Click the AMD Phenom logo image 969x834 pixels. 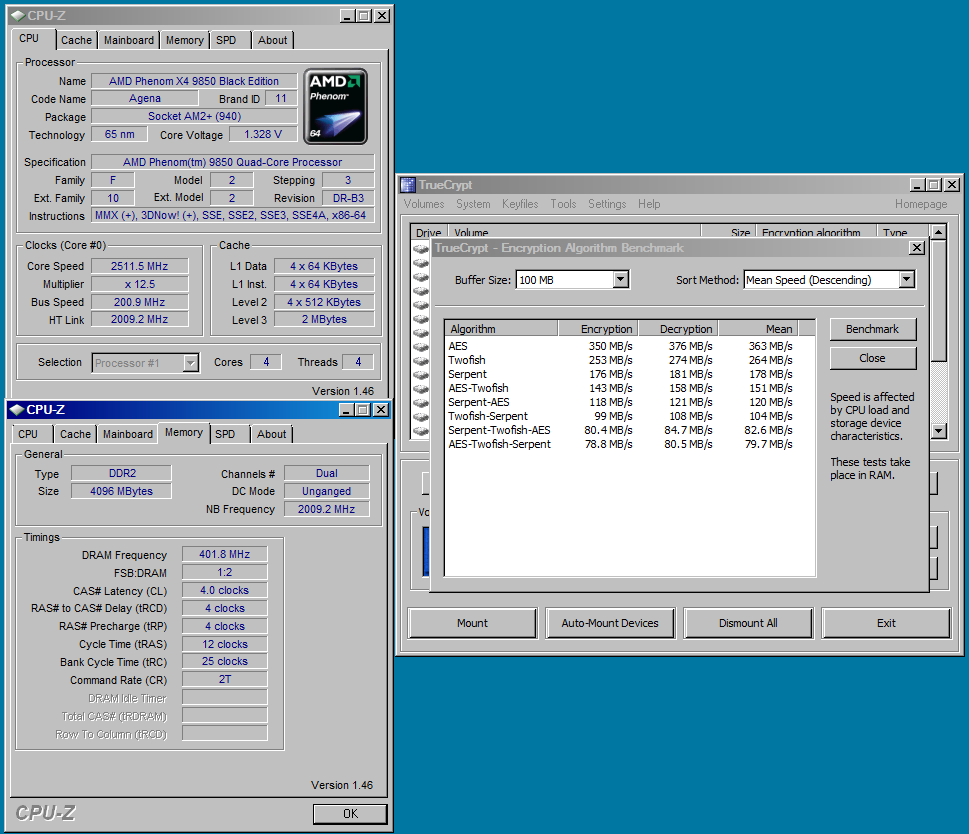pyautogui.click(x=336, y=106)
